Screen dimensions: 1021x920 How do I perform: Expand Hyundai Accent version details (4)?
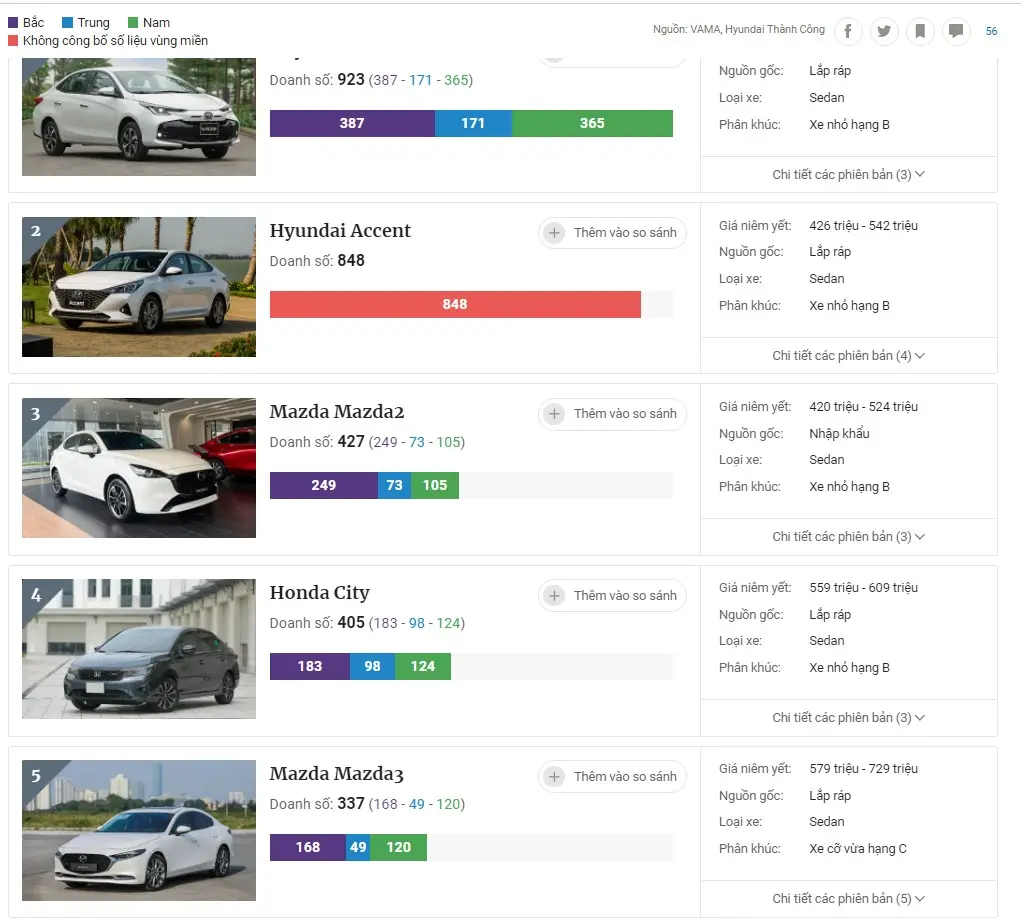pyautogui.click(x=848, y=355)
